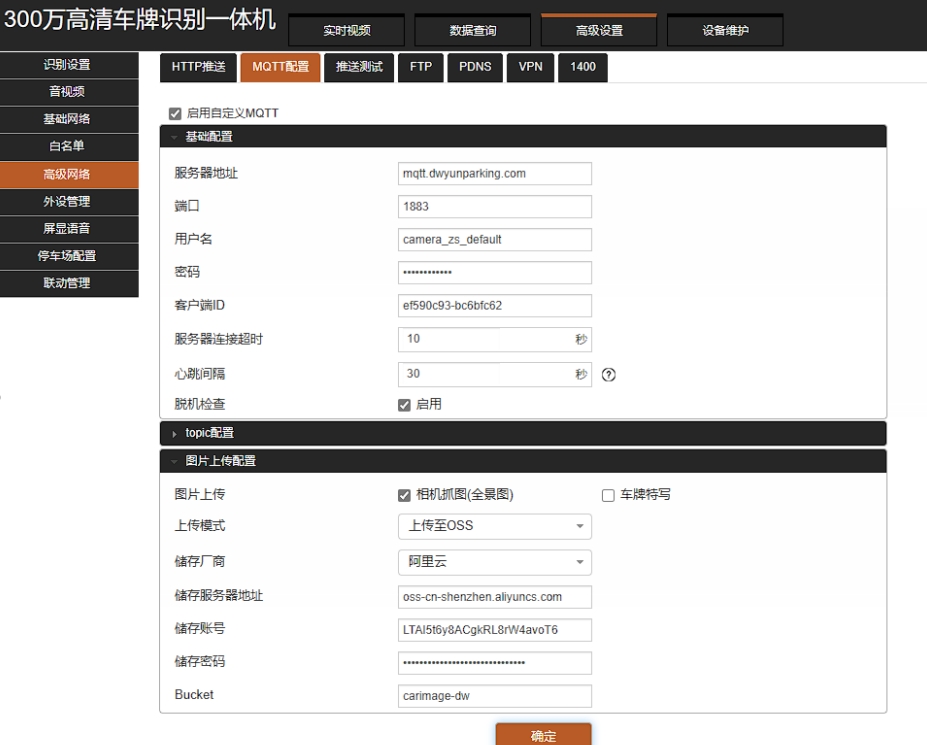
Task: Open the 上传模式 dropdown showing 上传至OSS
Action: [494, 525]
